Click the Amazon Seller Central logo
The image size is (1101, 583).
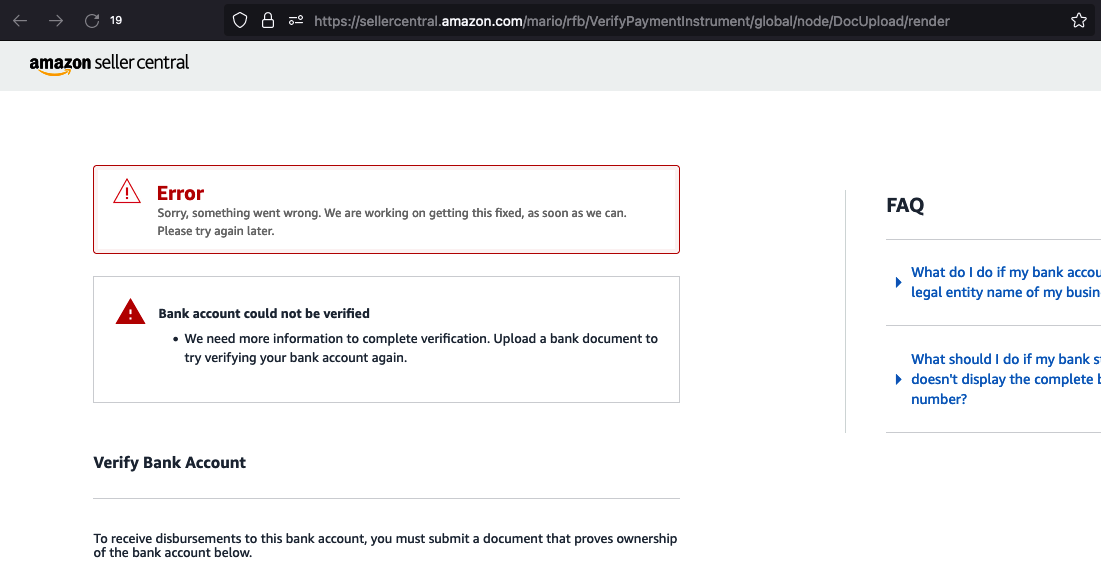click(x=110, y=64)
